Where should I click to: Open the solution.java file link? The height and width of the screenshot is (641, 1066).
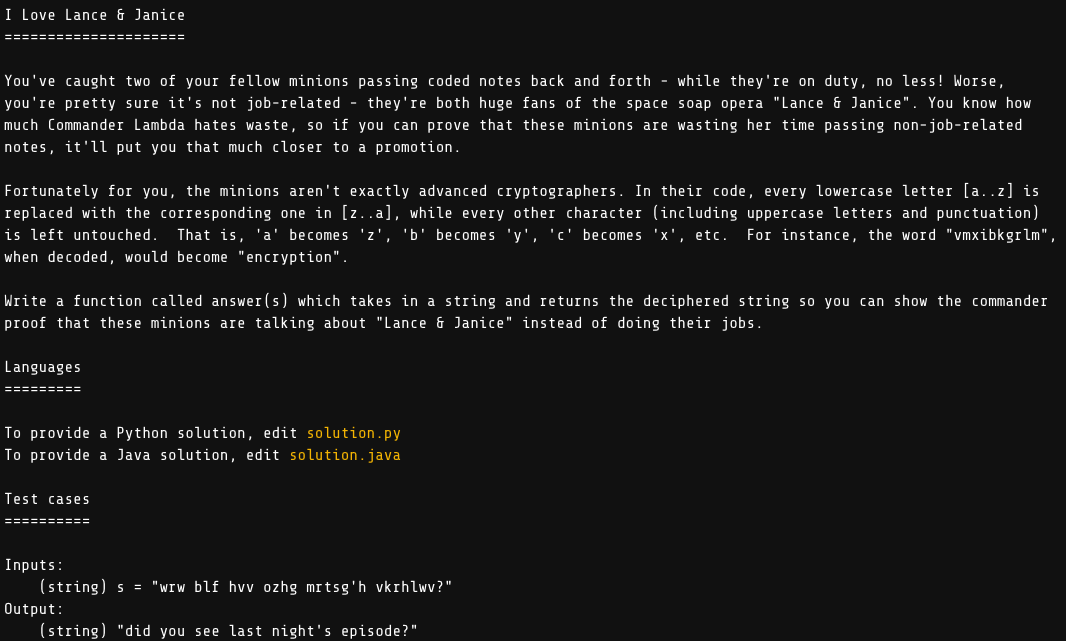pyautogui.click(x=345, y=455)
